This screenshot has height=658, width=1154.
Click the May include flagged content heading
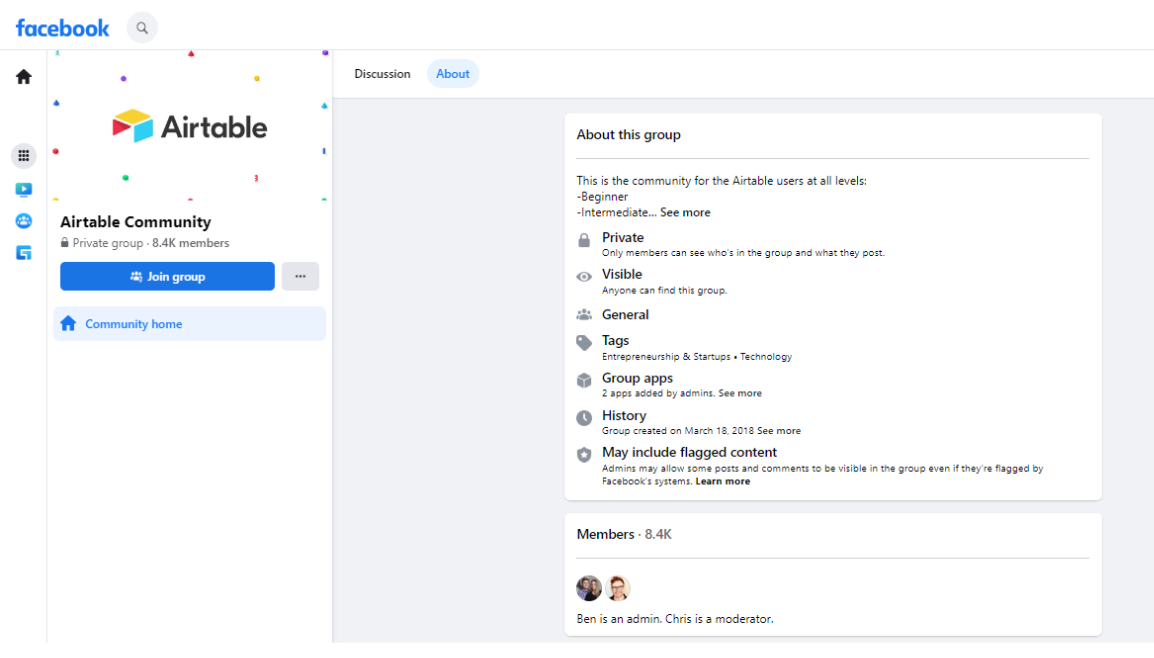click(x=690, y=453)
